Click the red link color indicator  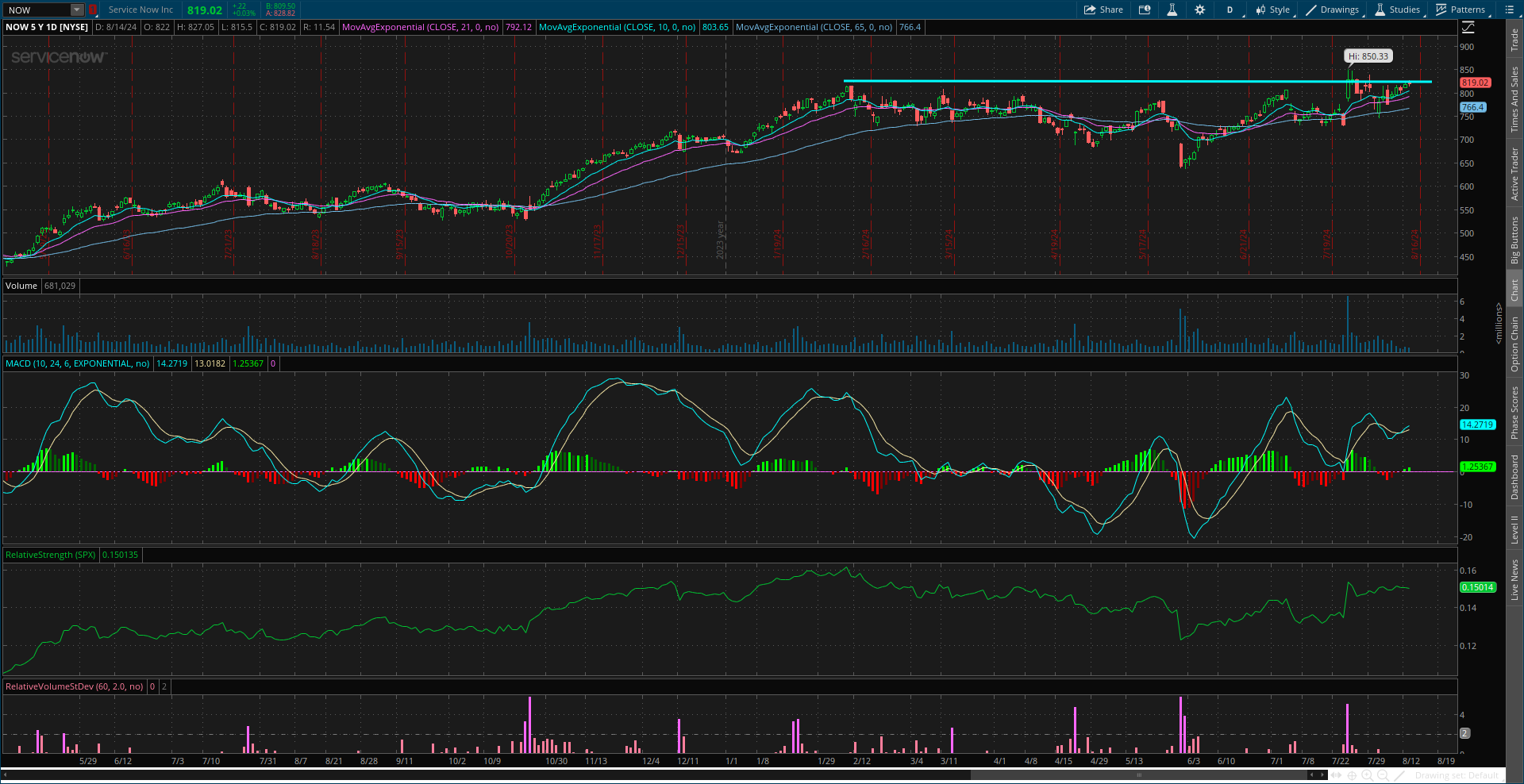[92, 10]
